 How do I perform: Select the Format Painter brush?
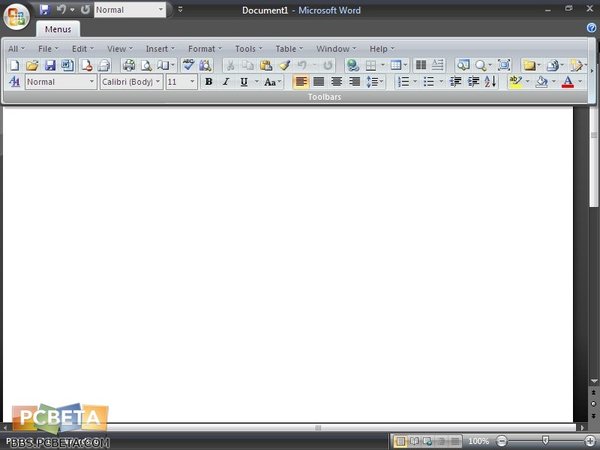click(284, 65)
